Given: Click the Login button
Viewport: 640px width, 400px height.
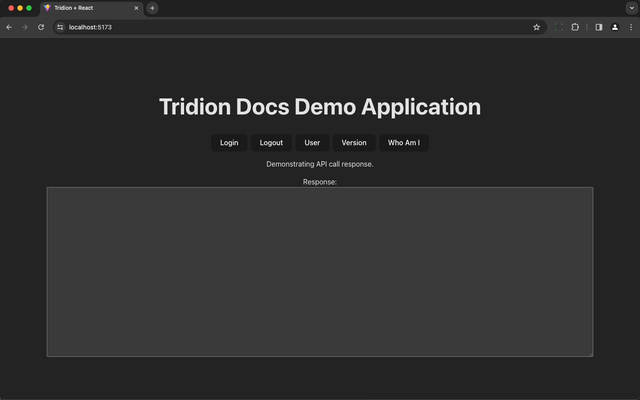Looking at the screenshot, I should pos(229,142).
